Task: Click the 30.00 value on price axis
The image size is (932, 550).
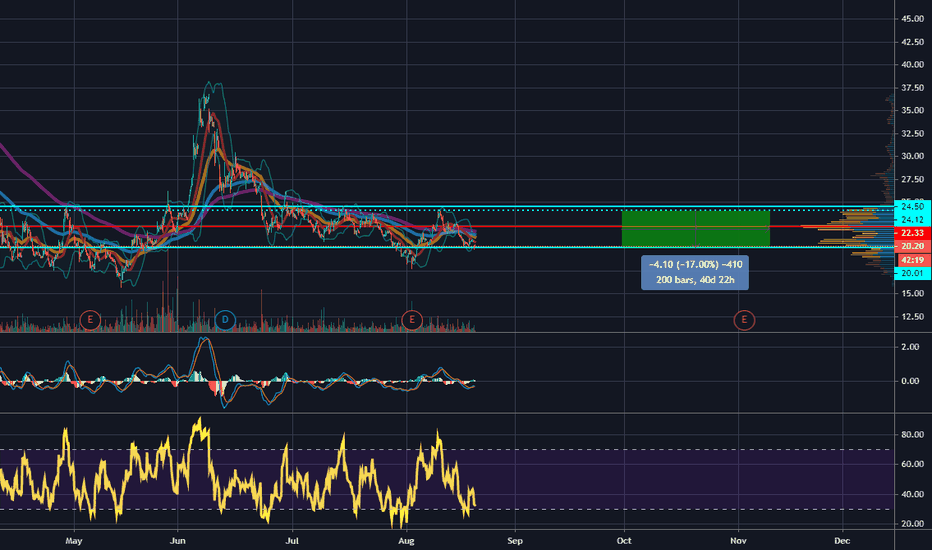Action: [x=912, y=156]
